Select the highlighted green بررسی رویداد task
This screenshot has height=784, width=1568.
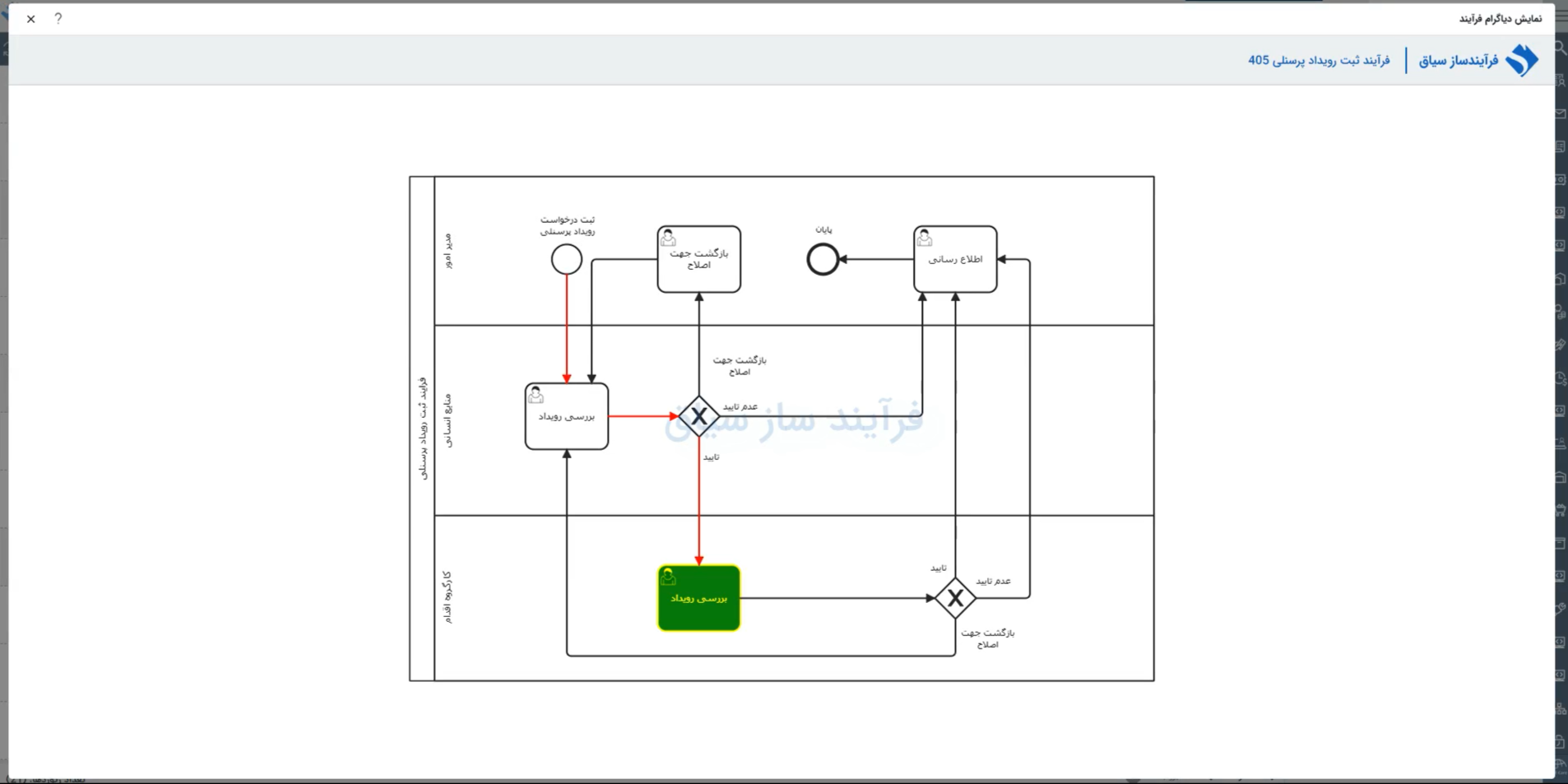699,598
